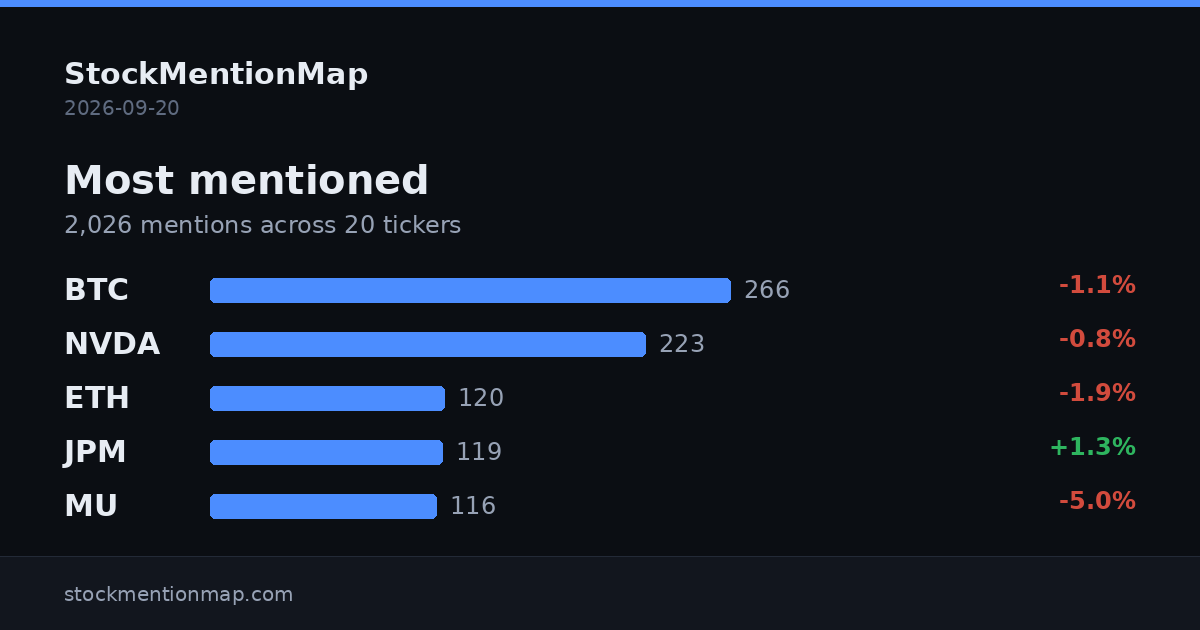Click the Most mentioned heading
Viewport: 1200px width, 630px height.
(246, 181)
